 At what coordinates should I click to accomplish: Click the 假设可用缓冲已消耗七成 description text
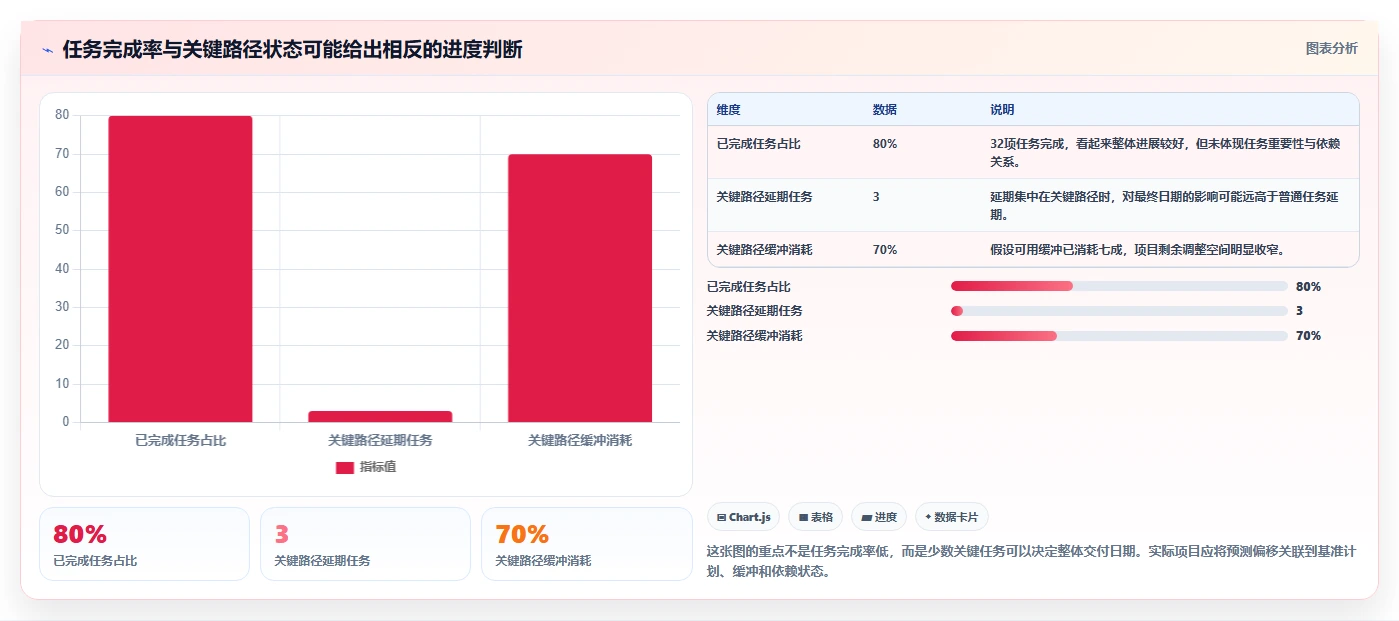click(x=1137, y=250)
